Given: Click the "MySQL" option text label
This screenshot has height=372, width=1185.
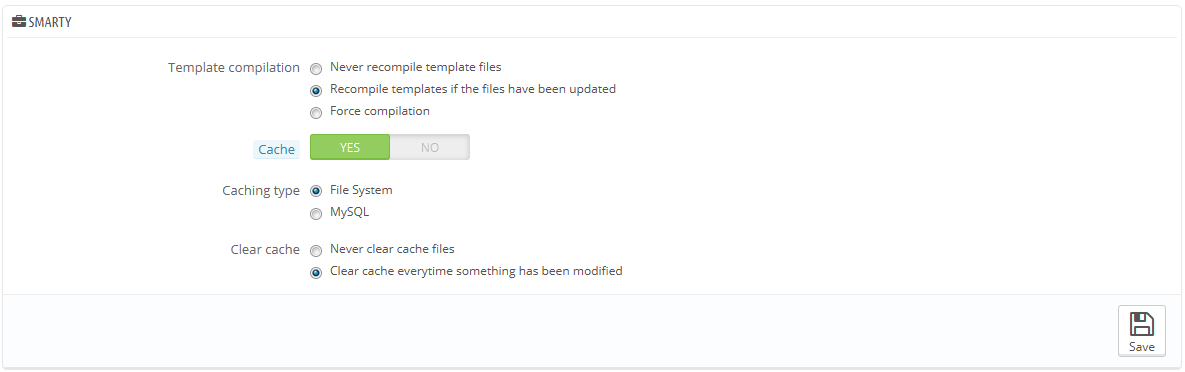Looking at the screenshot, I should [x=350, y=212].
